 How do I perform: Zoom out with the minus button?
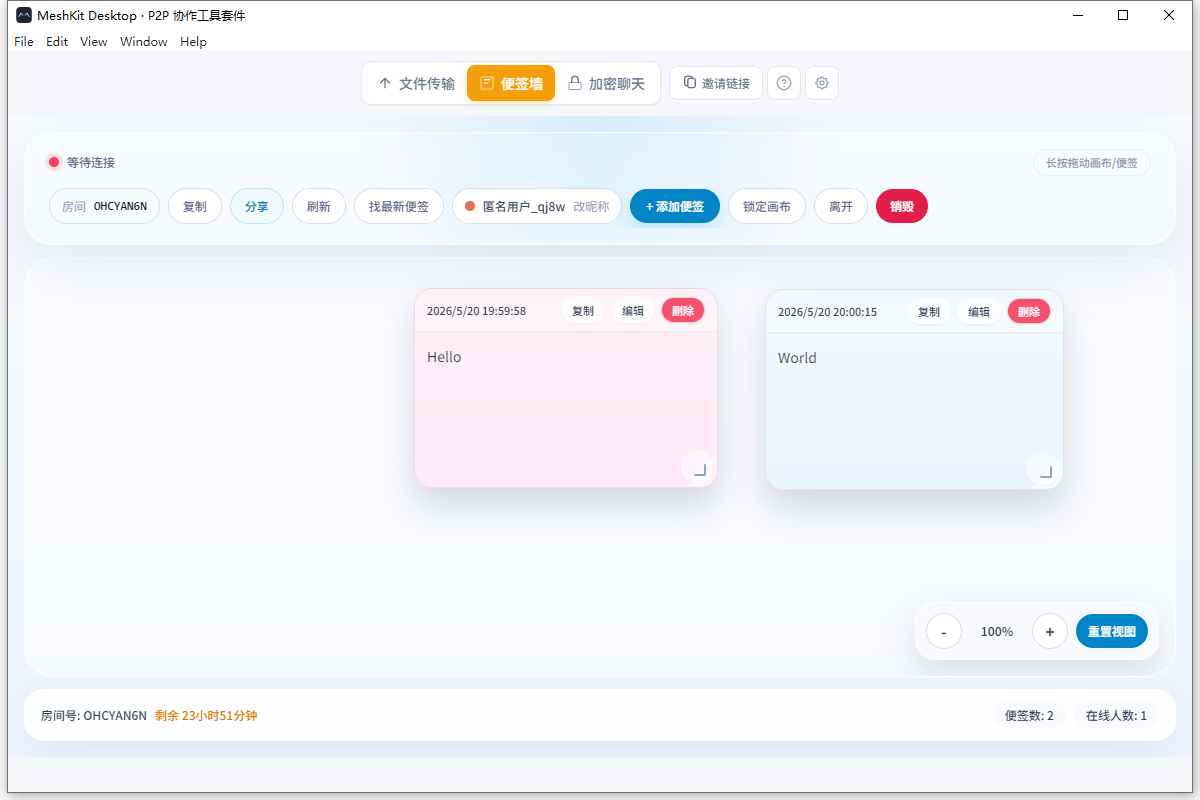click(944, 632)
